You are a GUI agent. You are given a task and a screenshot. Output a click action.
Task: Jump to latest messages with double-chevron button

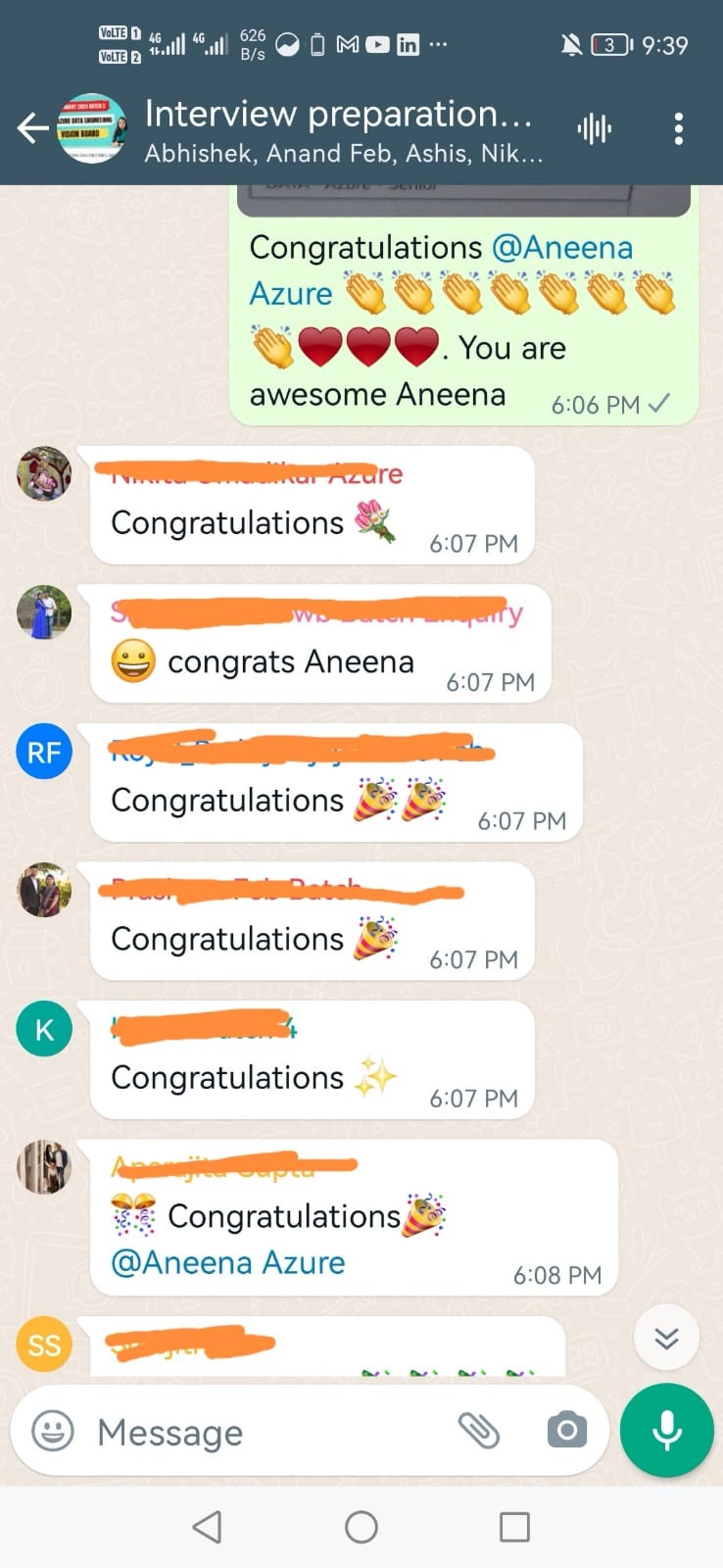pyautogui.click(x=666, y=1338)
